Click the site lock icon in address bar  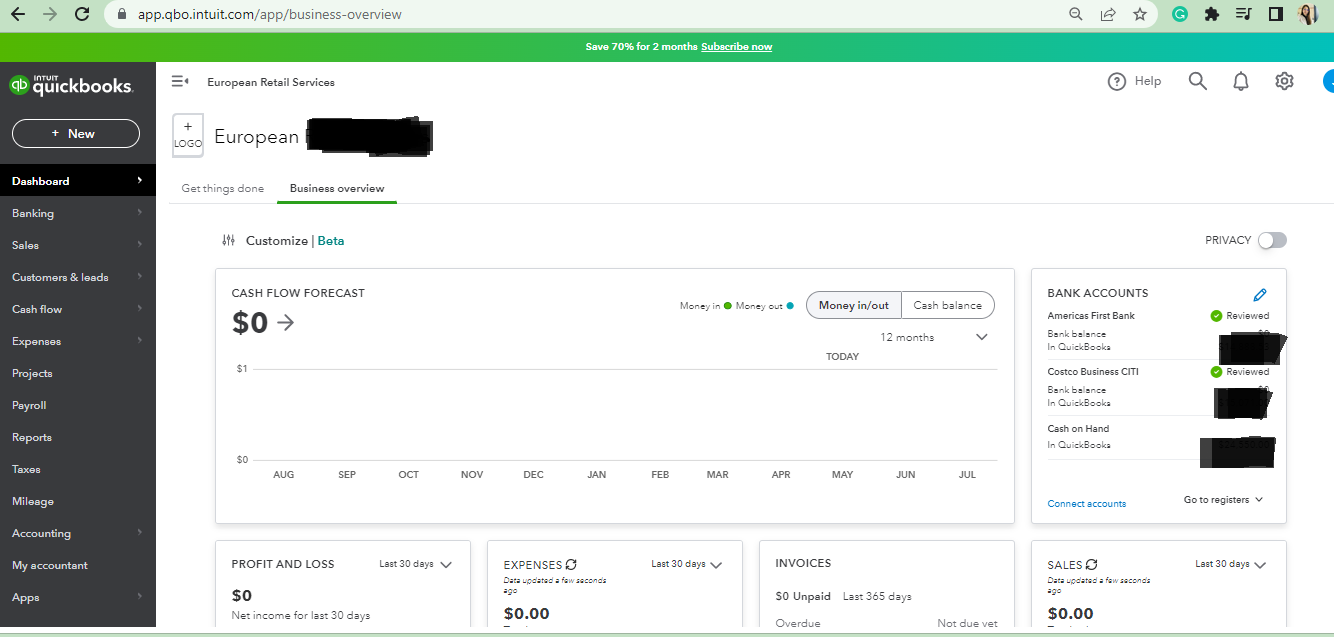[x=122, y=14]
